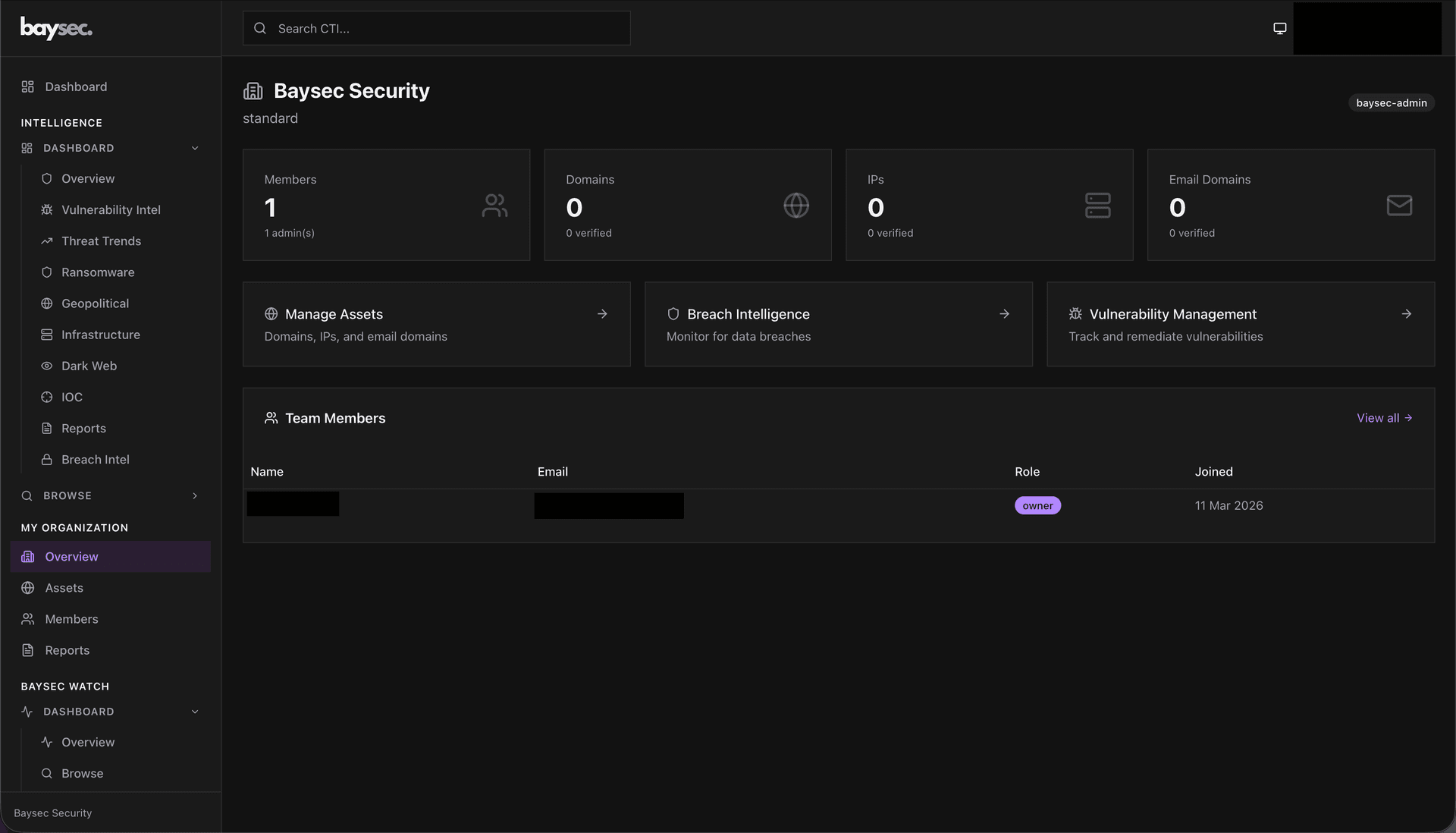Click the Members people icon in stats card

(x=494, y=206)
